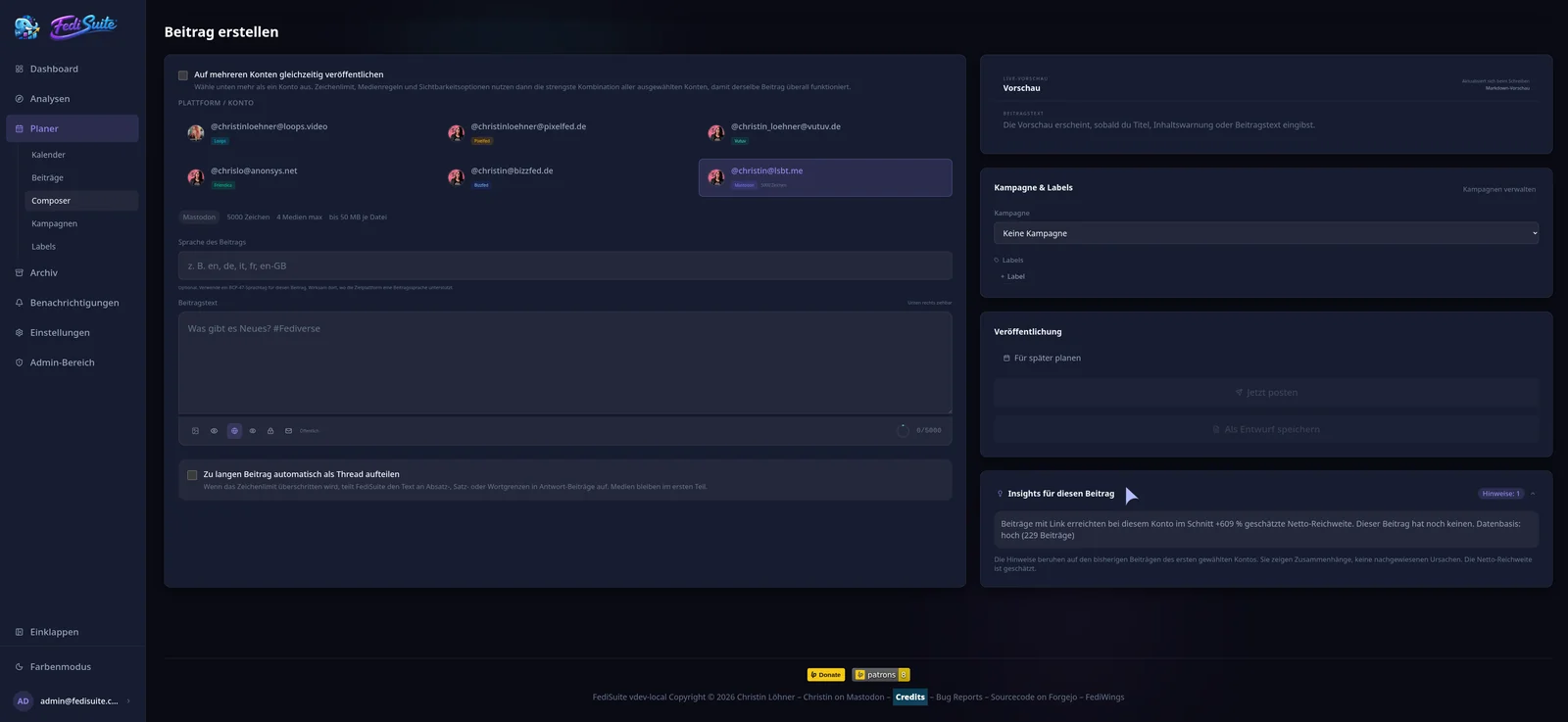
Task: Click the add media icon below the post text
Action: (195, 431)
